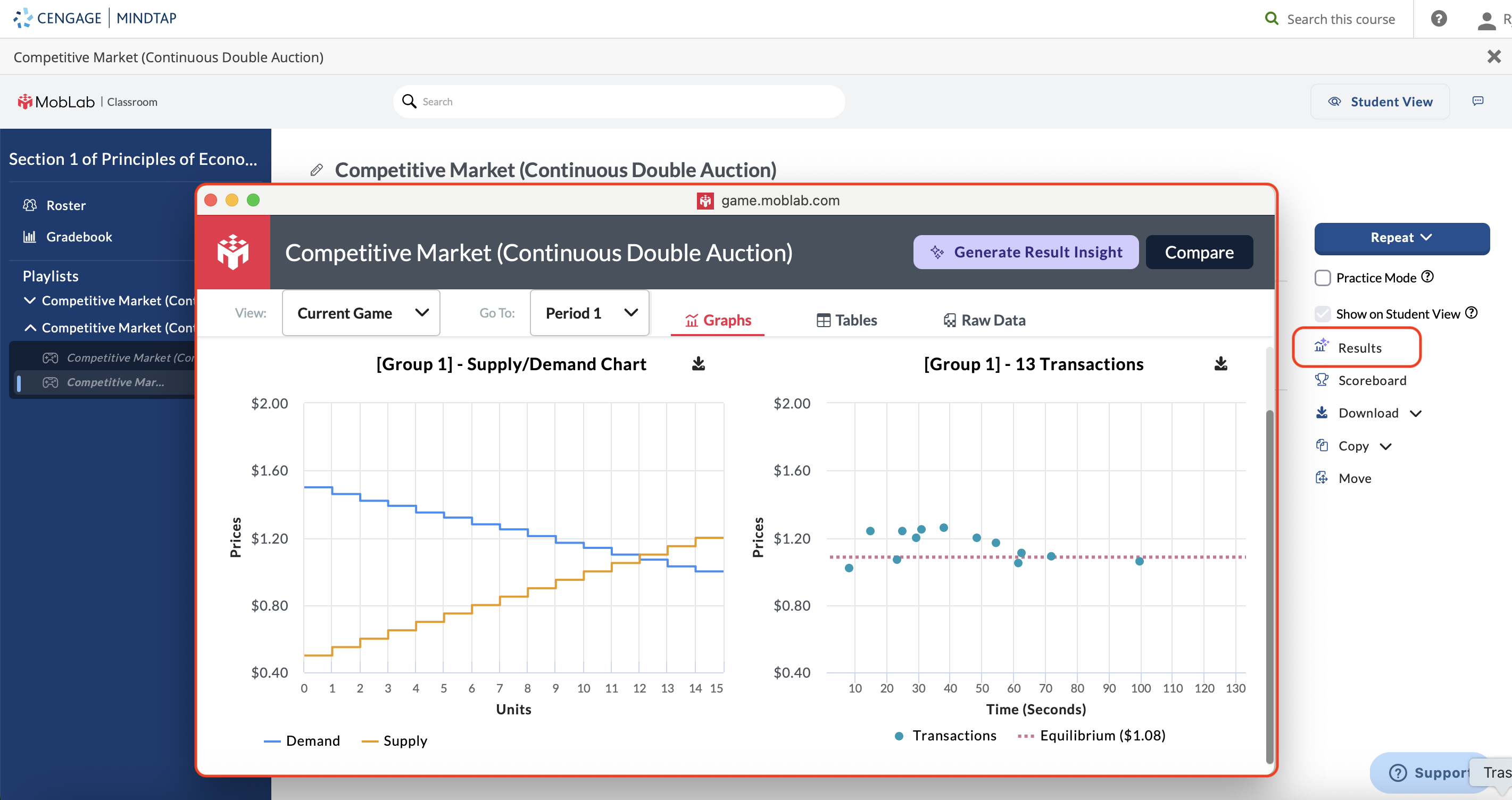
Task: Toggle the Supply legend entry
Action: (394, 741)
